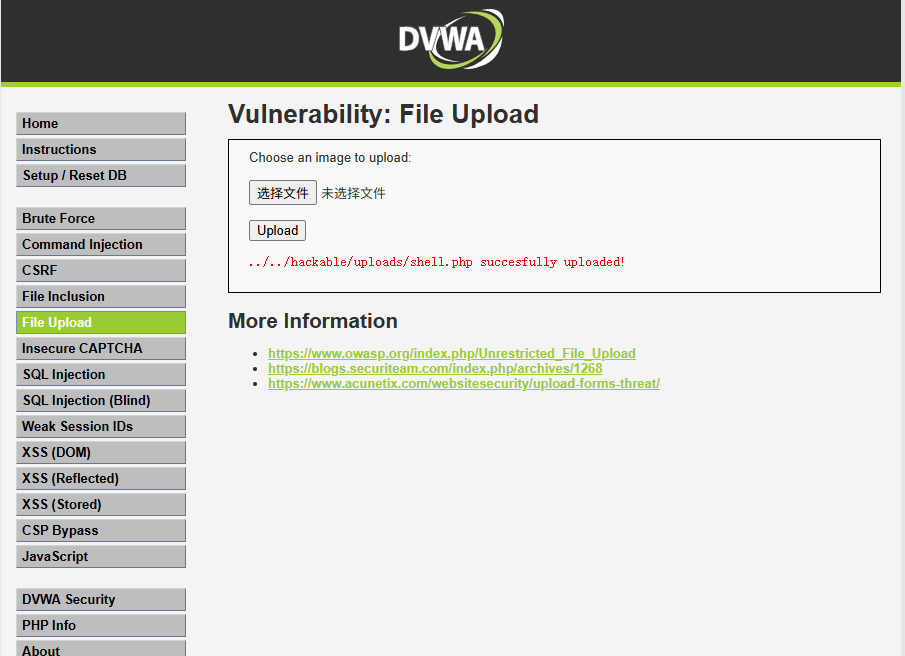The image size is (905, 656).
Task: Open the Instructions page
Action: pos(100,149)
